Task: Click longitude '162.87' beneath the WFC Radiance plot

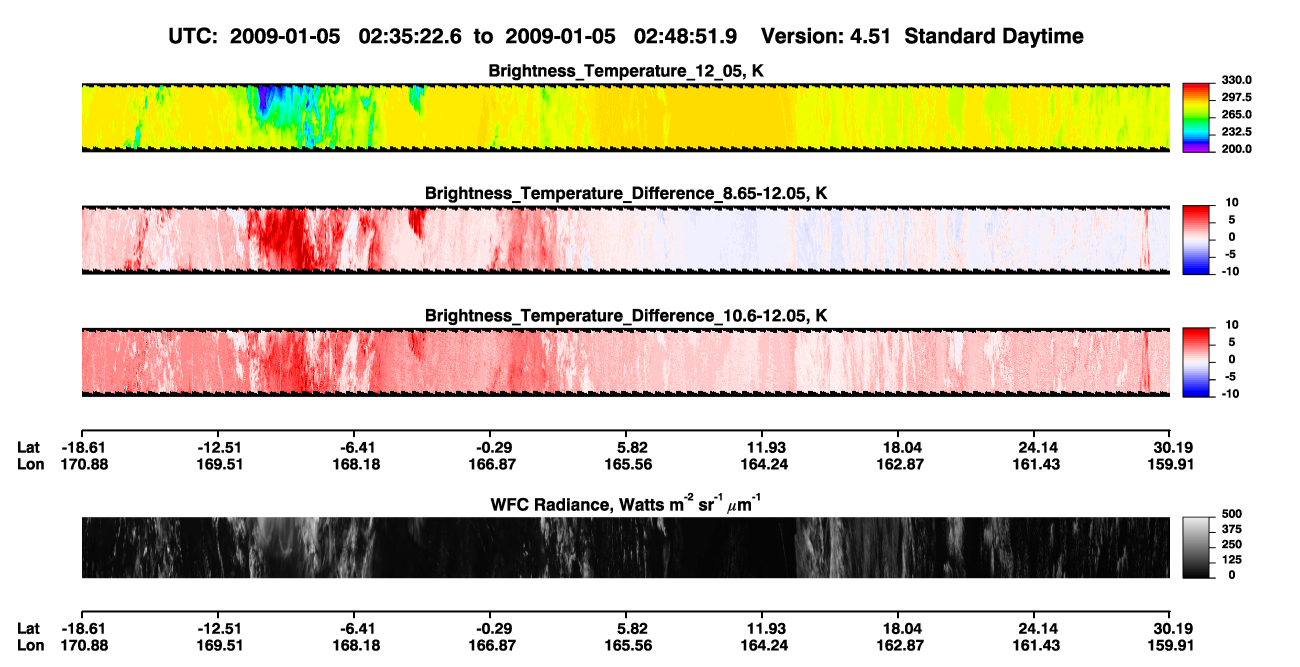Action: (x=898, y=646)
